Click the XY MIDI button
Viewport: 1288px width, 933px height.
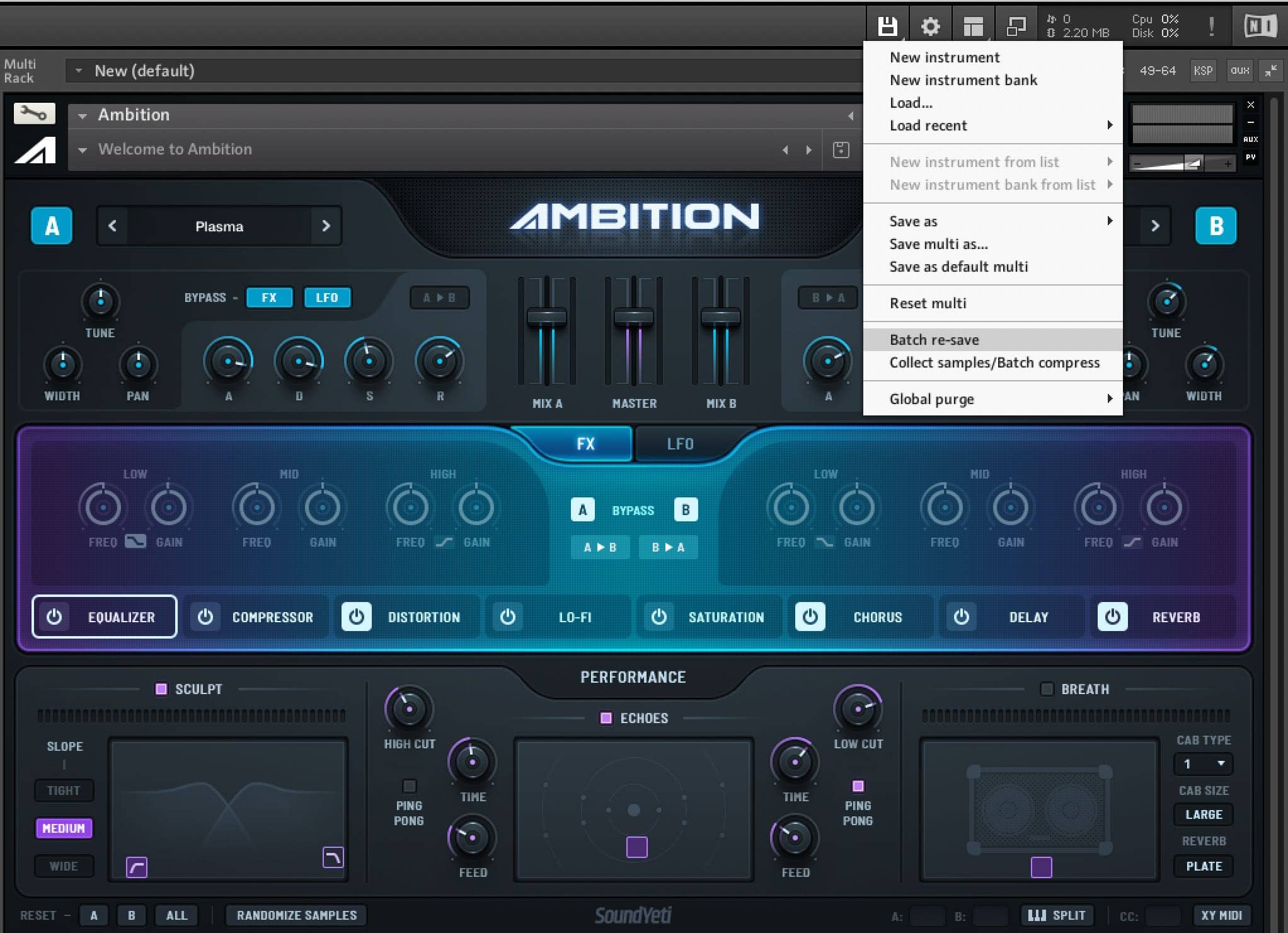1221,915
